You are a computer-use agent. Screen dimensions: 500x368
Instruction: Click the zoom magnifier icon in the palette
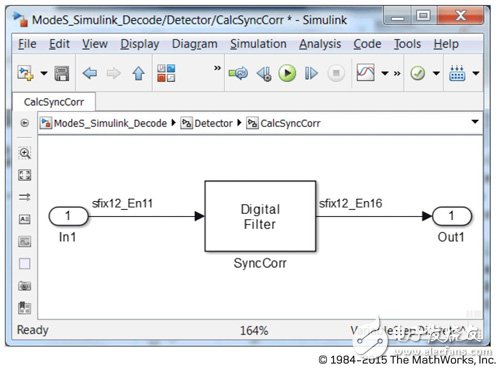[25, 153]
